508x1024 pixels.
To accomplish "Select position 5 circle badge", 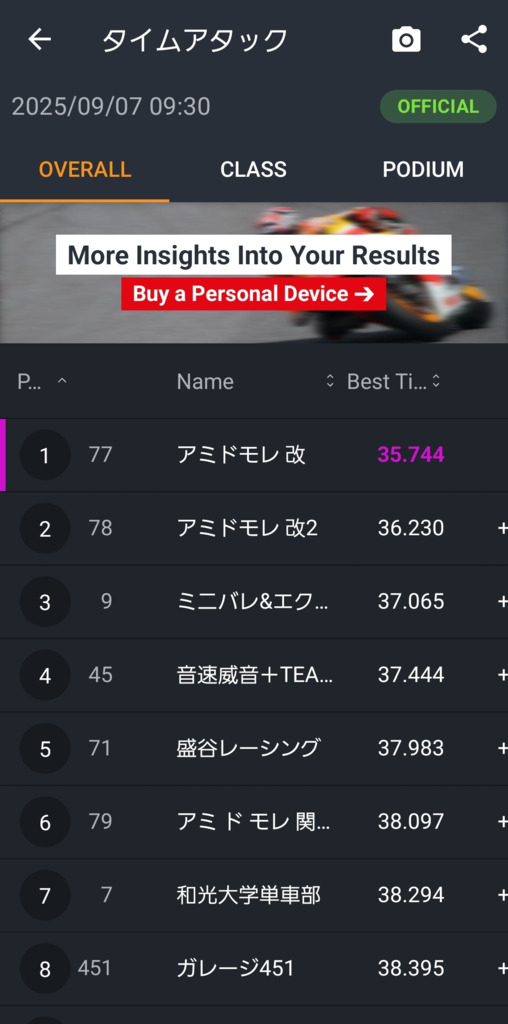I will point(45,748).
